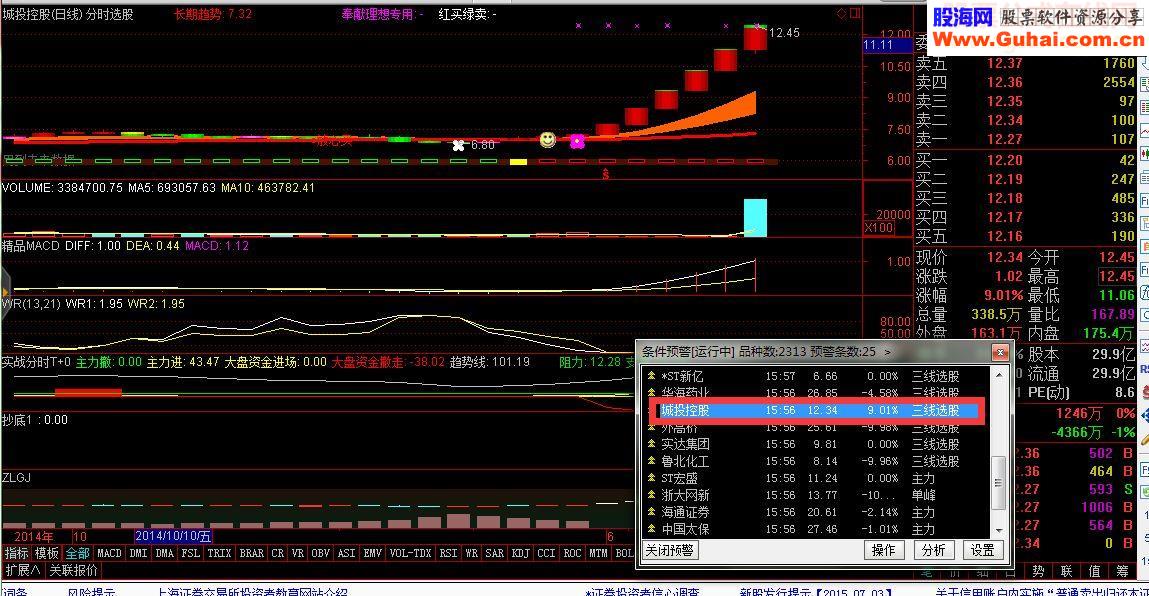Select the 中国太保 alert row name
The image size is (1149, 596).
pos(685,529)
